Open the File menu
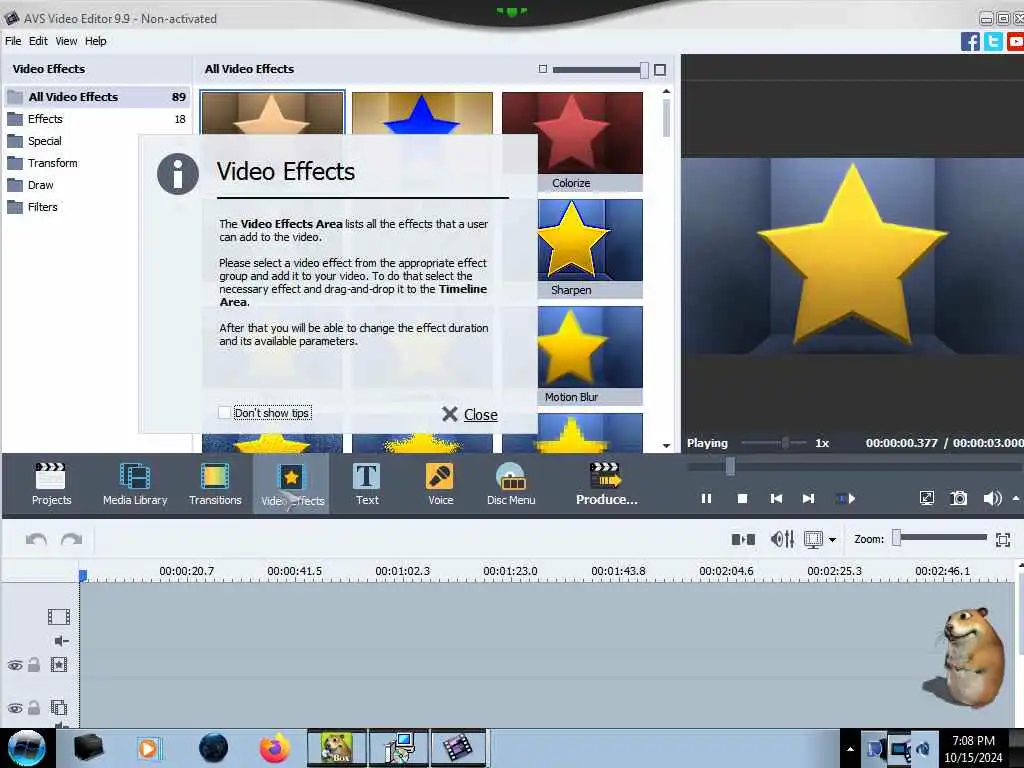The image size is (1024, 768). (x=13, y=40)
